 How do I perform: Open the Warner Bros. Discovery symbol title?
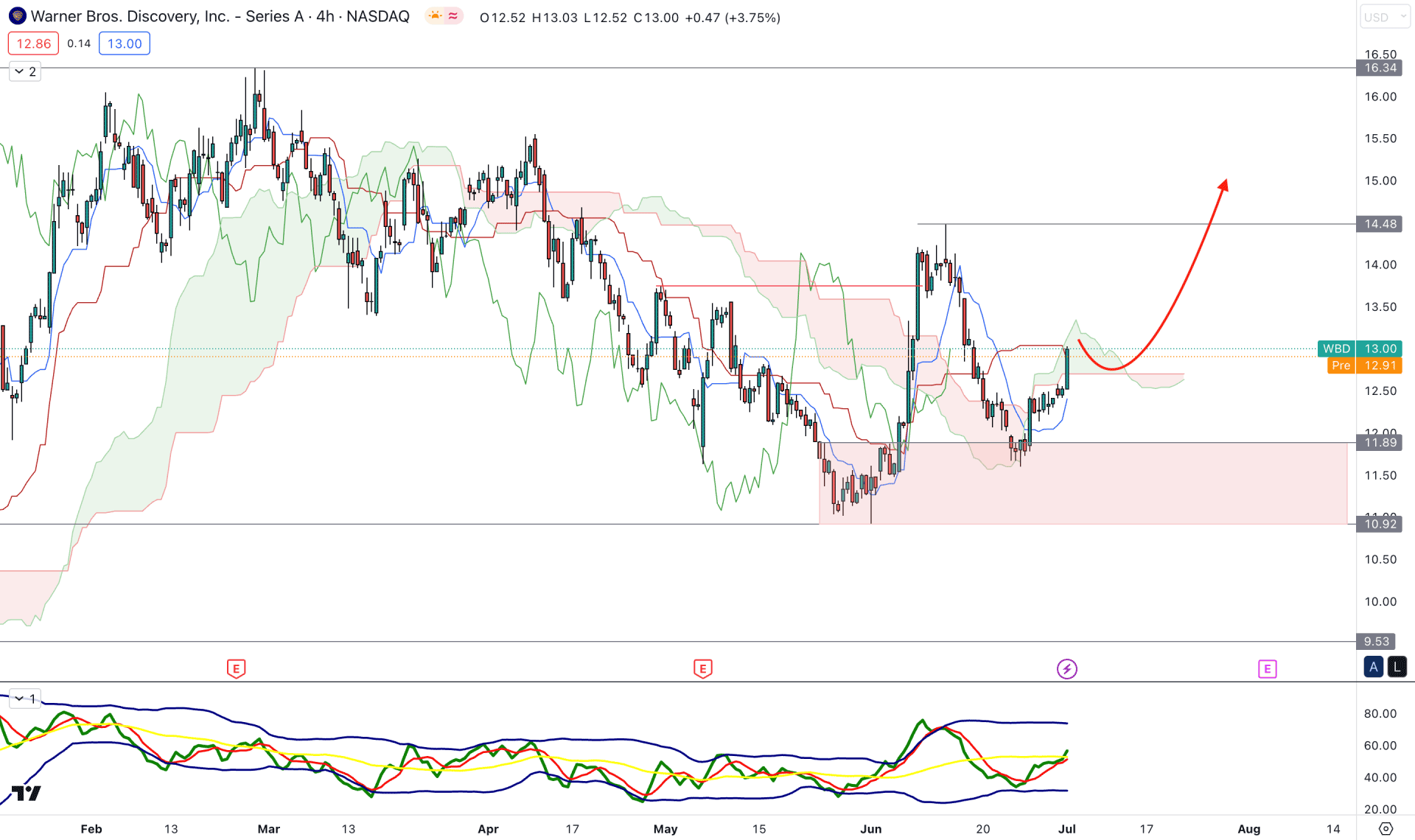click(x=220, y=16)
